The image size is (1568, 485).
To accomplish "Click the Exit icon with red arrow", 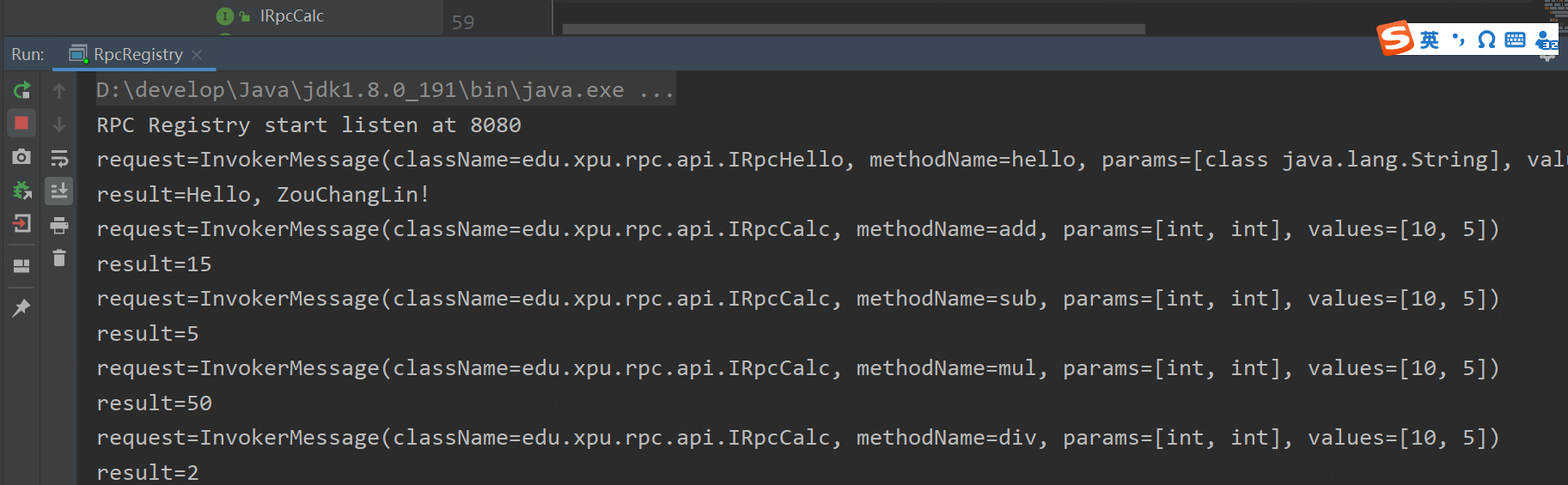I will click(x=21, y=224).
